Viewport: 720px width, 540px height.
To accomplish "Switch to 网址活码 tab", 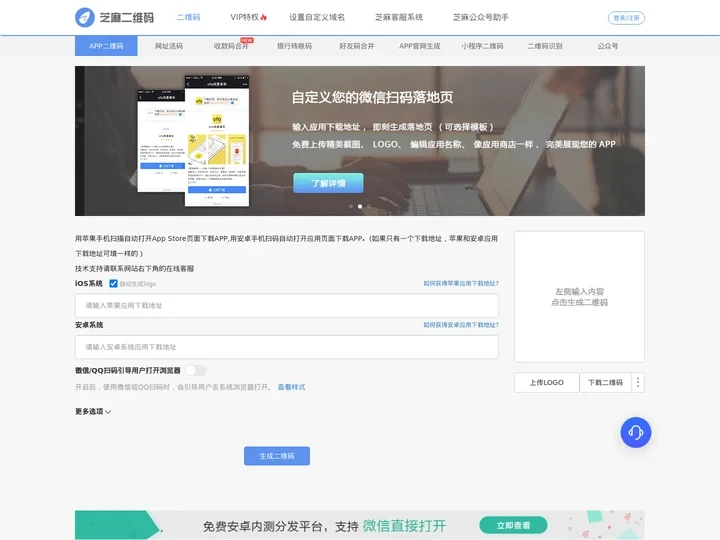I will (169, 46).
